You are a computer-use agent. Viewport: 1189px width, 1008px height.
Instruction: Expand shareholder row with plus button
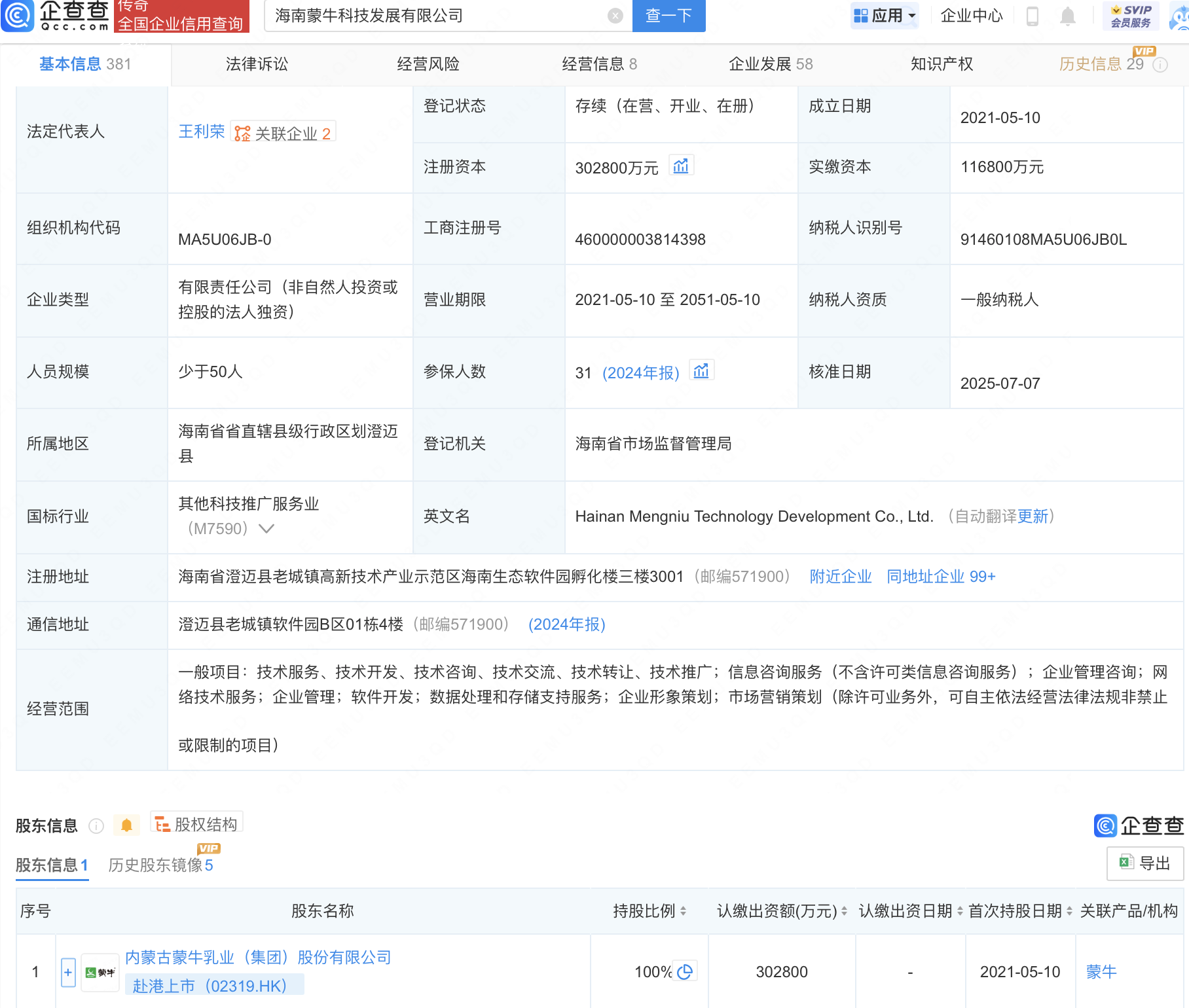(x=68, y=972)
